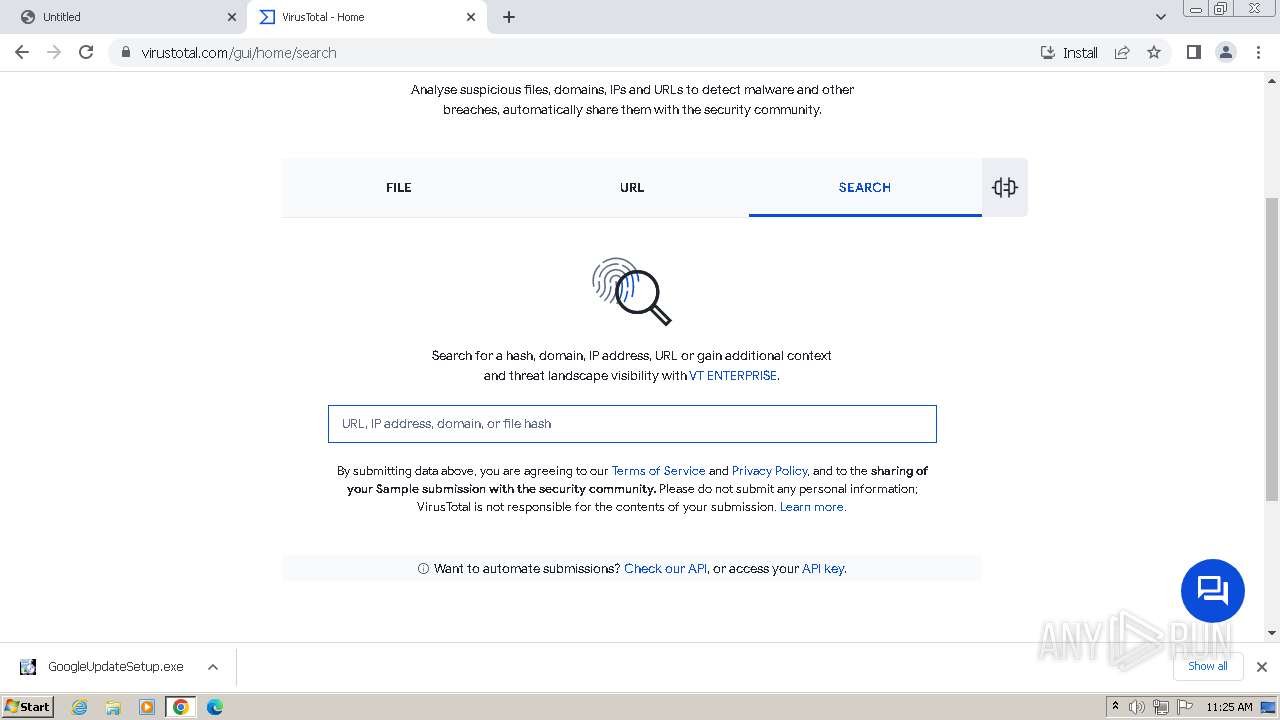This screenshot has width=1280, height=720.
Task: Show all downloads
Action: pyautogui.click(x=1207, y=667)
